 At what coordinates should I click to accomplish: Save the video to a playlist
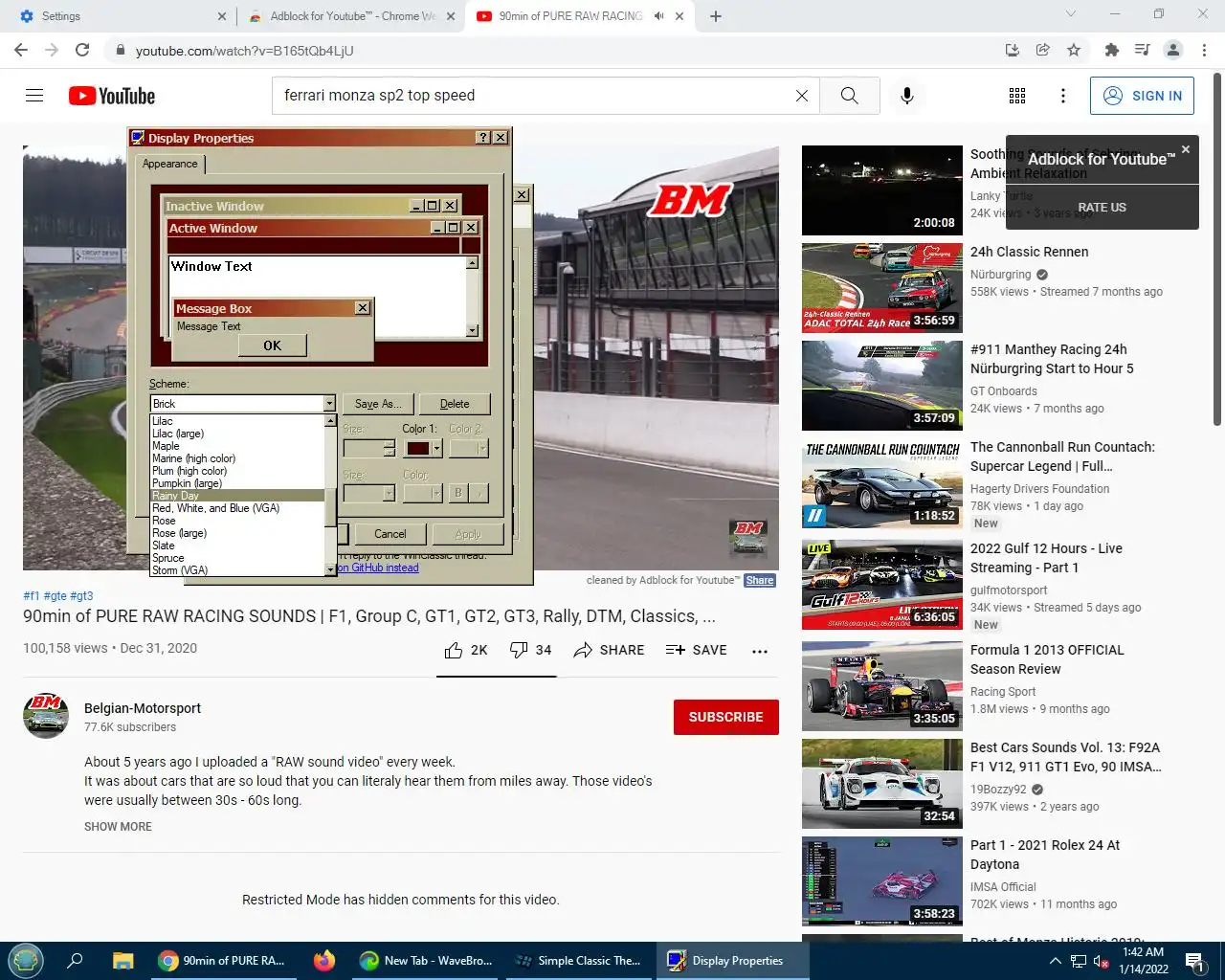(x=697, y=650)
